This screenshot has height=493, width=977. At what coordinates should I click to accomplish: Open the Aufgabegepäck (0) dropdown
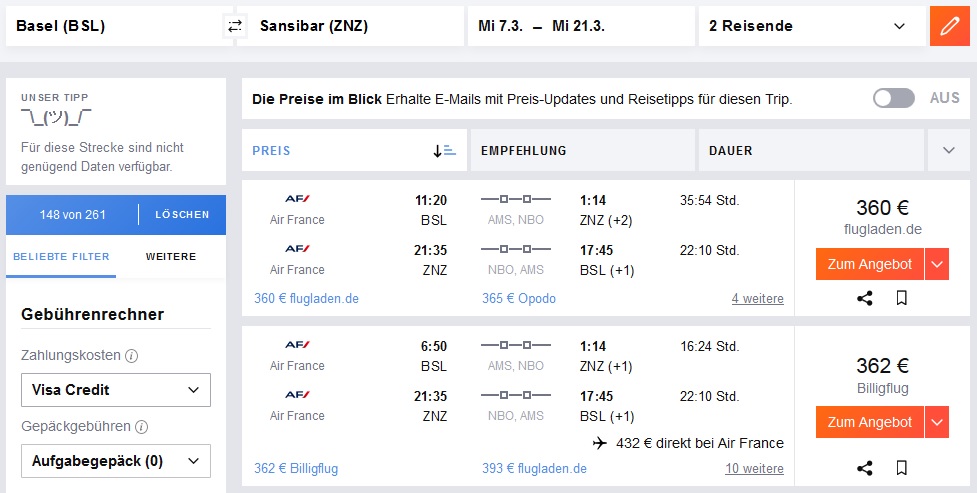116,461
